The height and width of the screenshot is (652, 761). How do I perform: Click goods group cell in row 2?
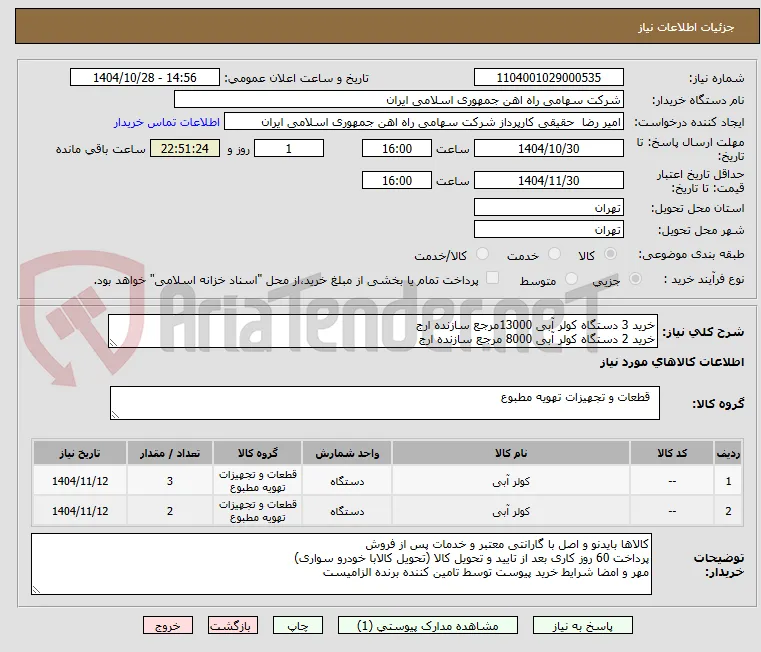[257, 511]
